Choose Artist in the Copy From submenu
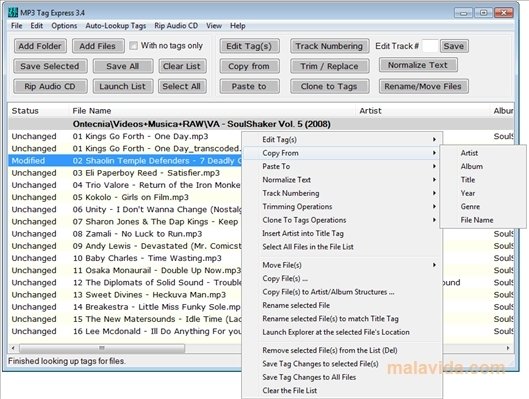529x399 pixels. tap(483, 153)
